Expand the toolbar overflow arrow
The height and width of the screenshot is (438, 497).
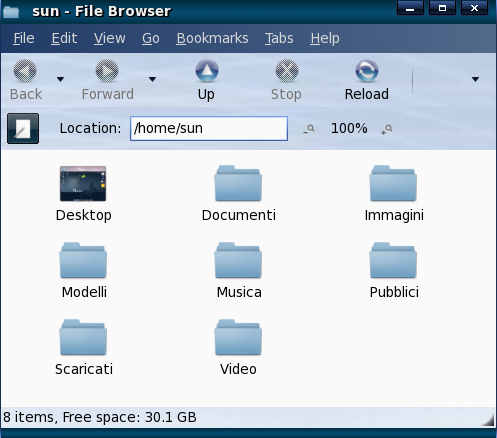pos(475,79)
